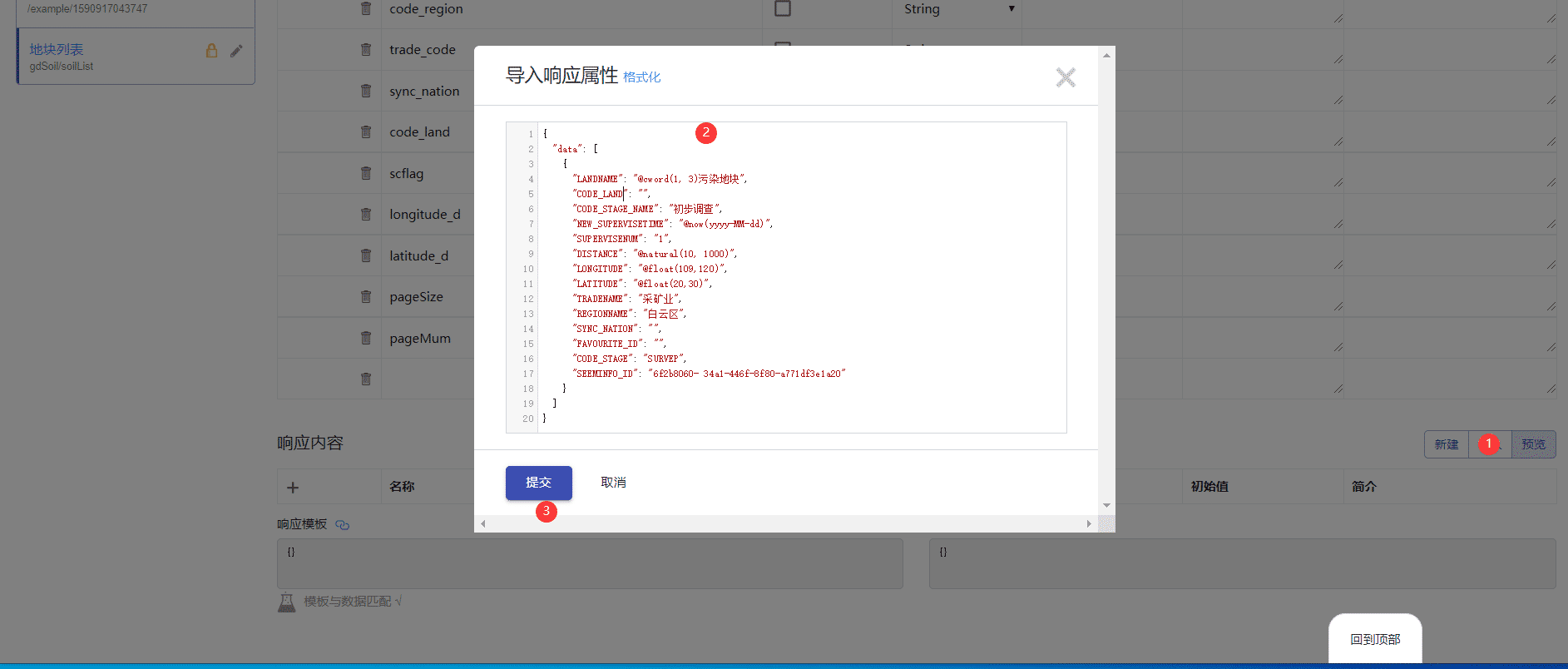
Task: Click the trash icon beside code_region
Action: pos(366,8)
